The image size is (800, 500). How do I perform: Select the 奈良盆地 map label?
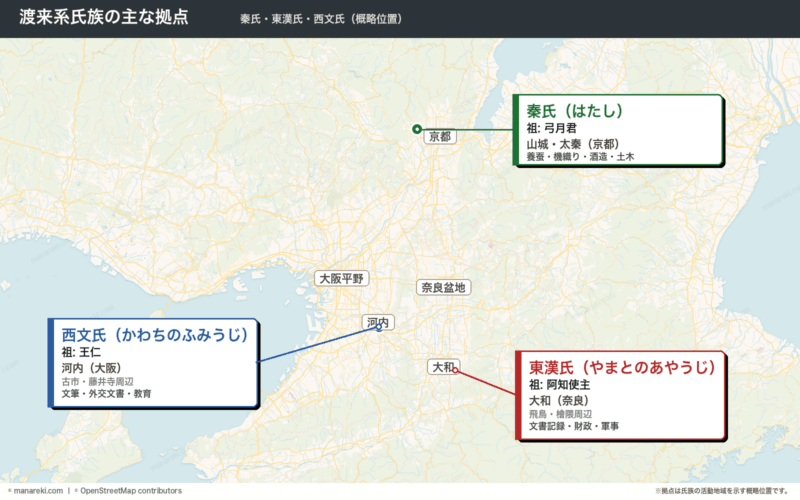point(443,287)
